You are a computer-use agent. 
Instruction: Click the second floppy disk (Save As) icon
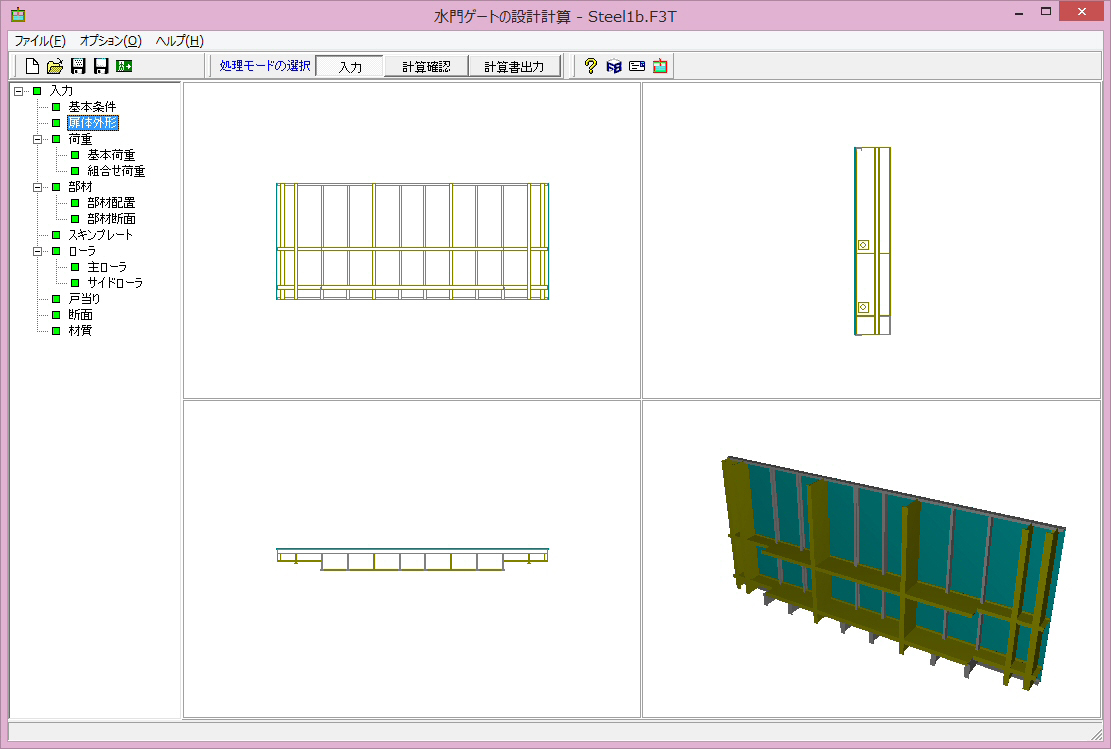101,66
